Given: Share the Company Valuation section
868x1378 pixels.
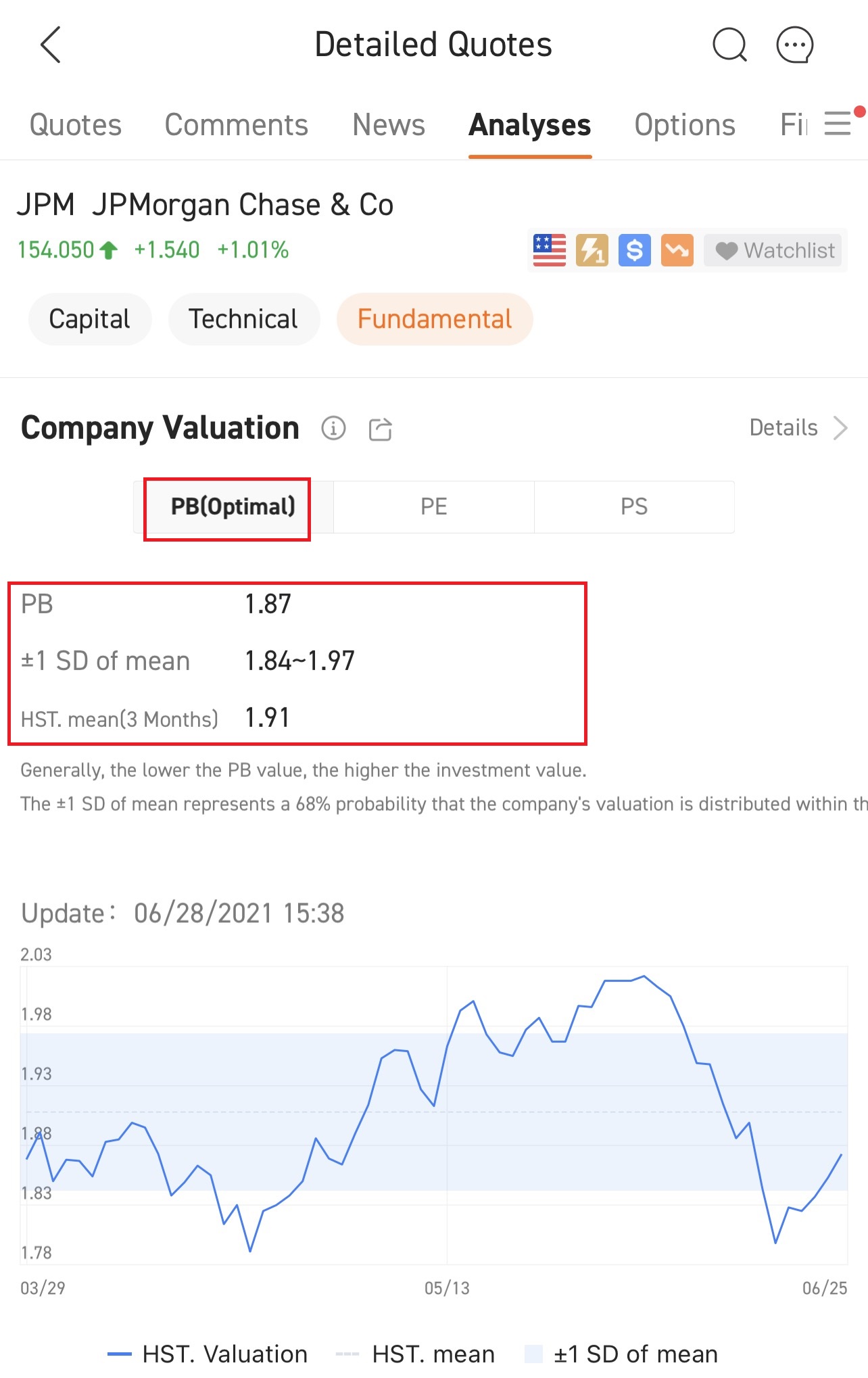Looking at the screenshot, I should pos(379,429).
